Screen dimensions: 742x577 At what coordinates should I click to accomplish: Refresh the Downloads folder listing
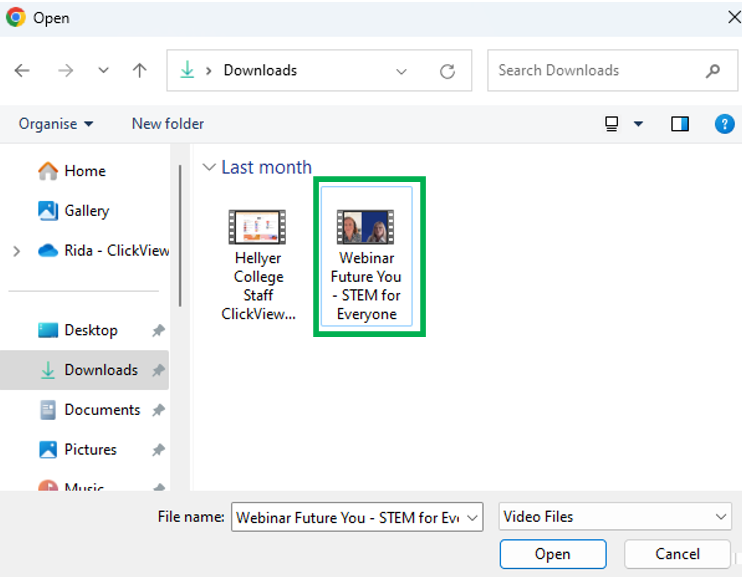[x=447, y=71]
